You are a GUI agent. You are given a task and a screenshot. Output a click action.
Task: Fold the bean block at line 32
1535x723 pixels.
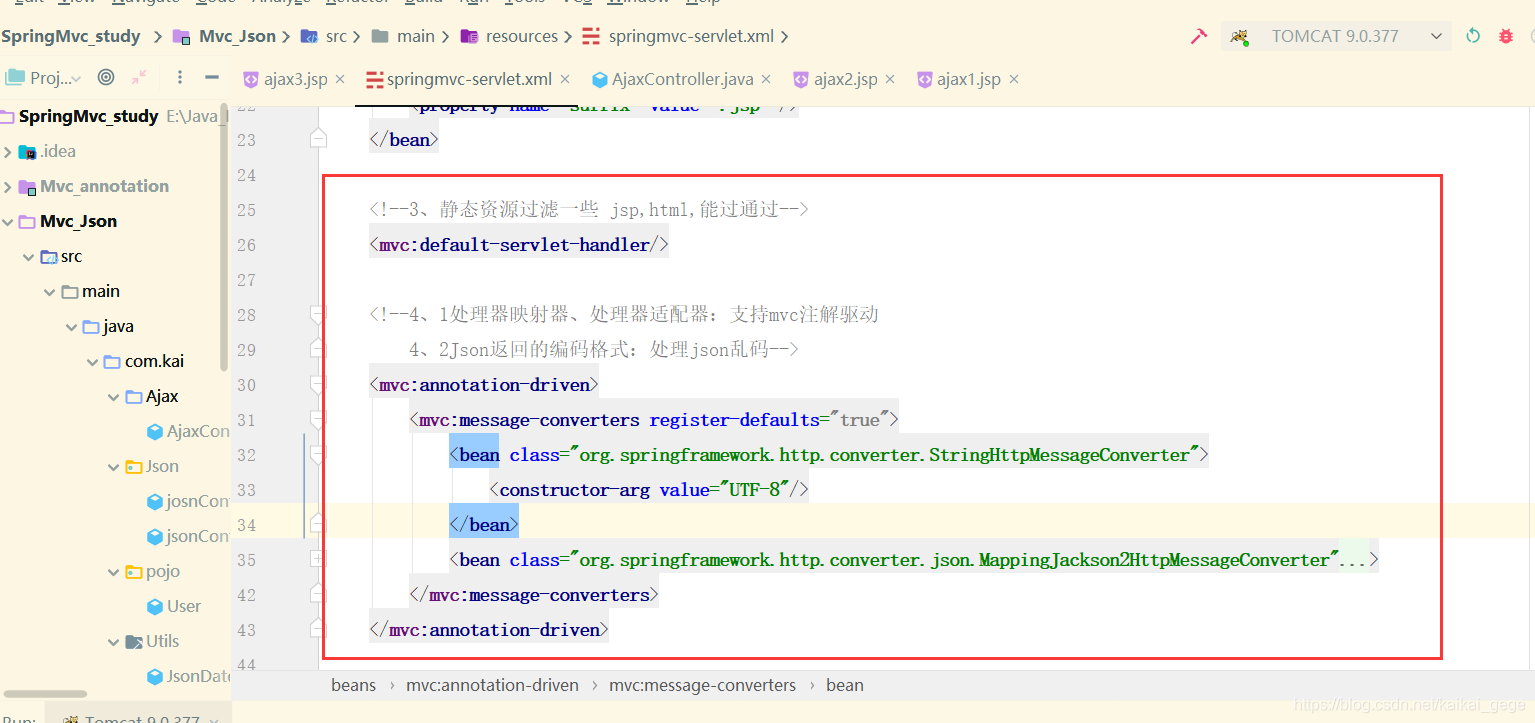pyautogui.click(x=318, y=454)
